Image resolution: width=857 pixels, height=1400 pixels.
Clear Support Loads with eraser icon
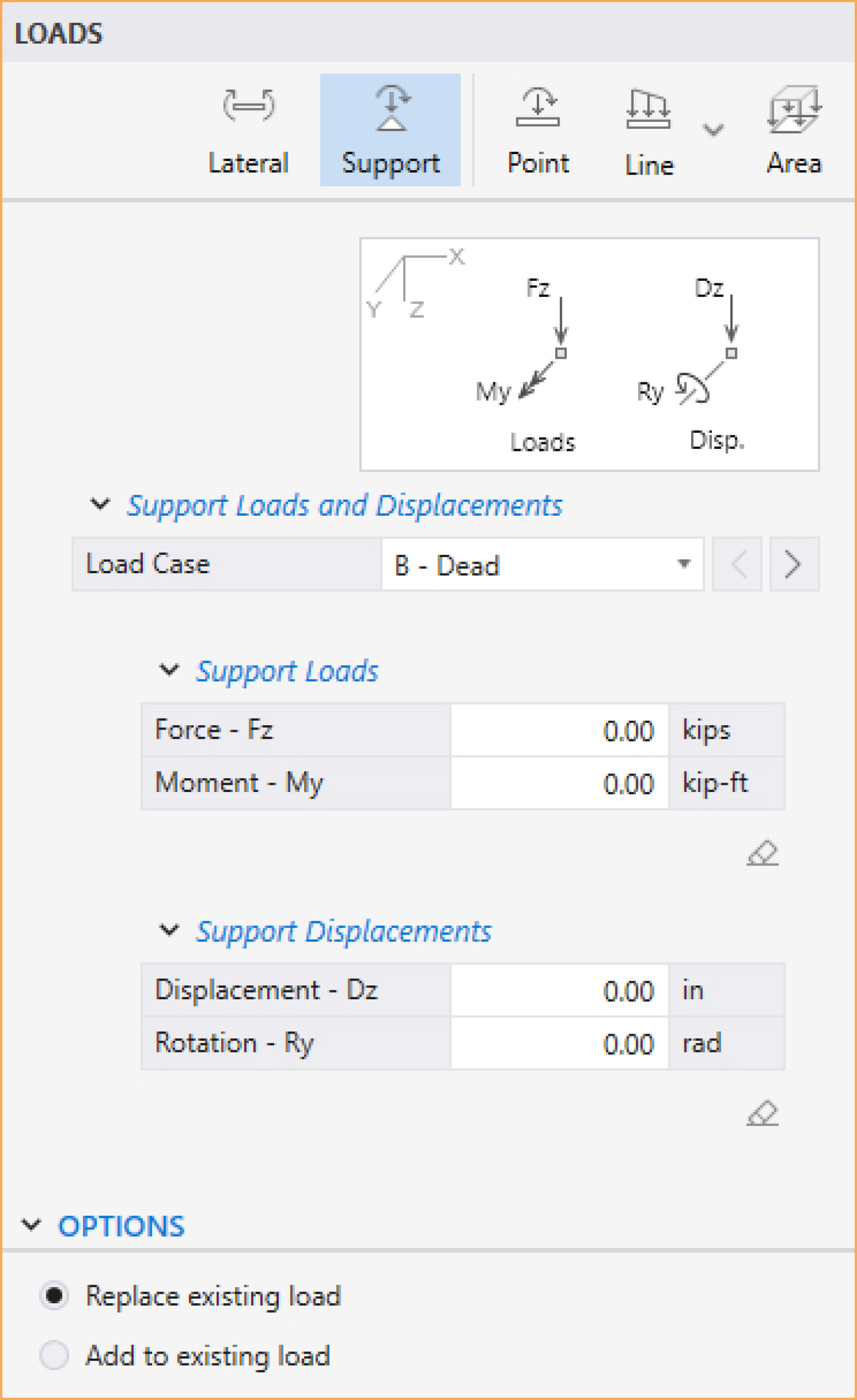coord(762,853)
